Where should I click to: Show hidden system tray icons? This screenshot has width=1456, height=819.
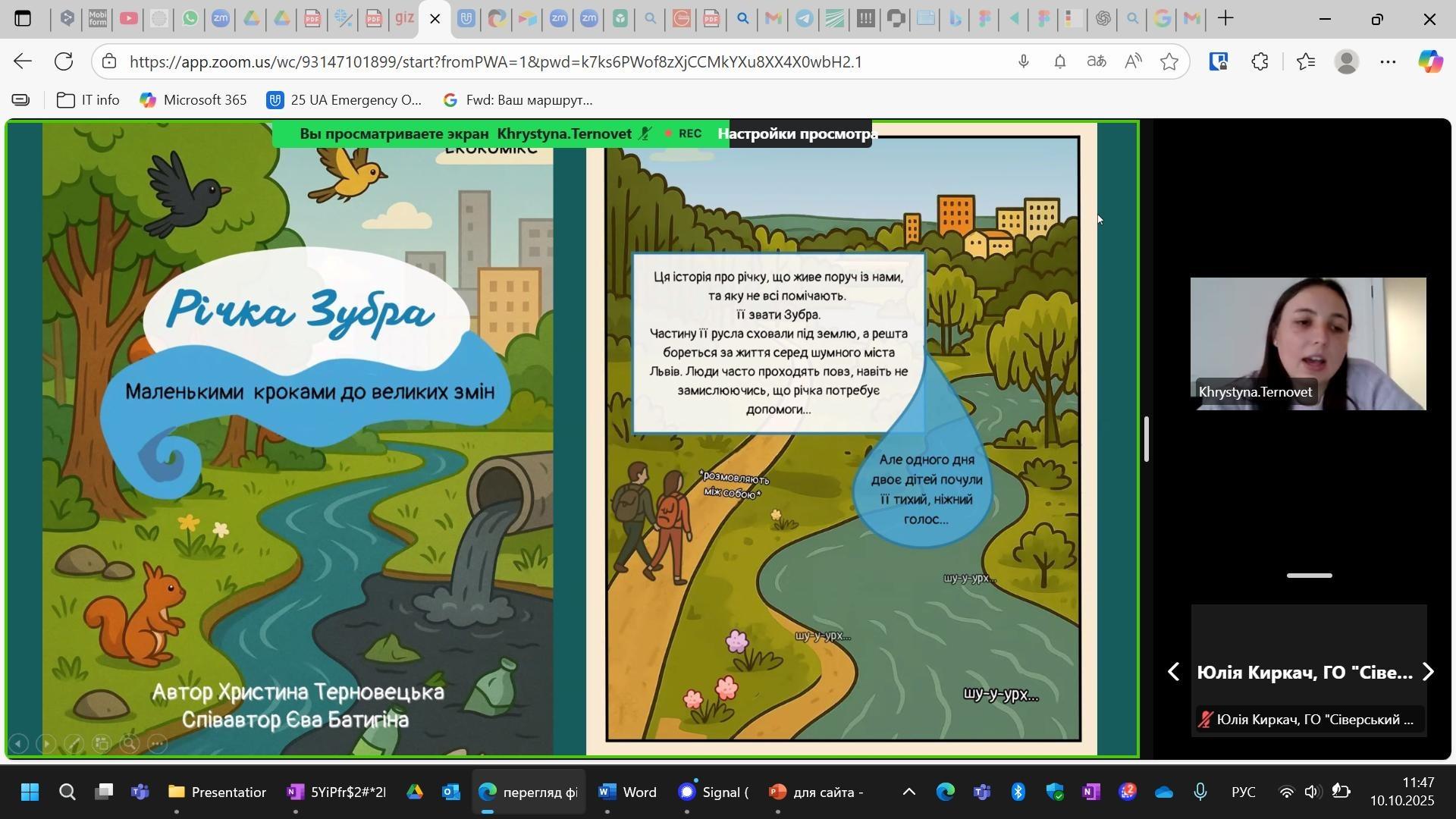[x=908, y=792]
